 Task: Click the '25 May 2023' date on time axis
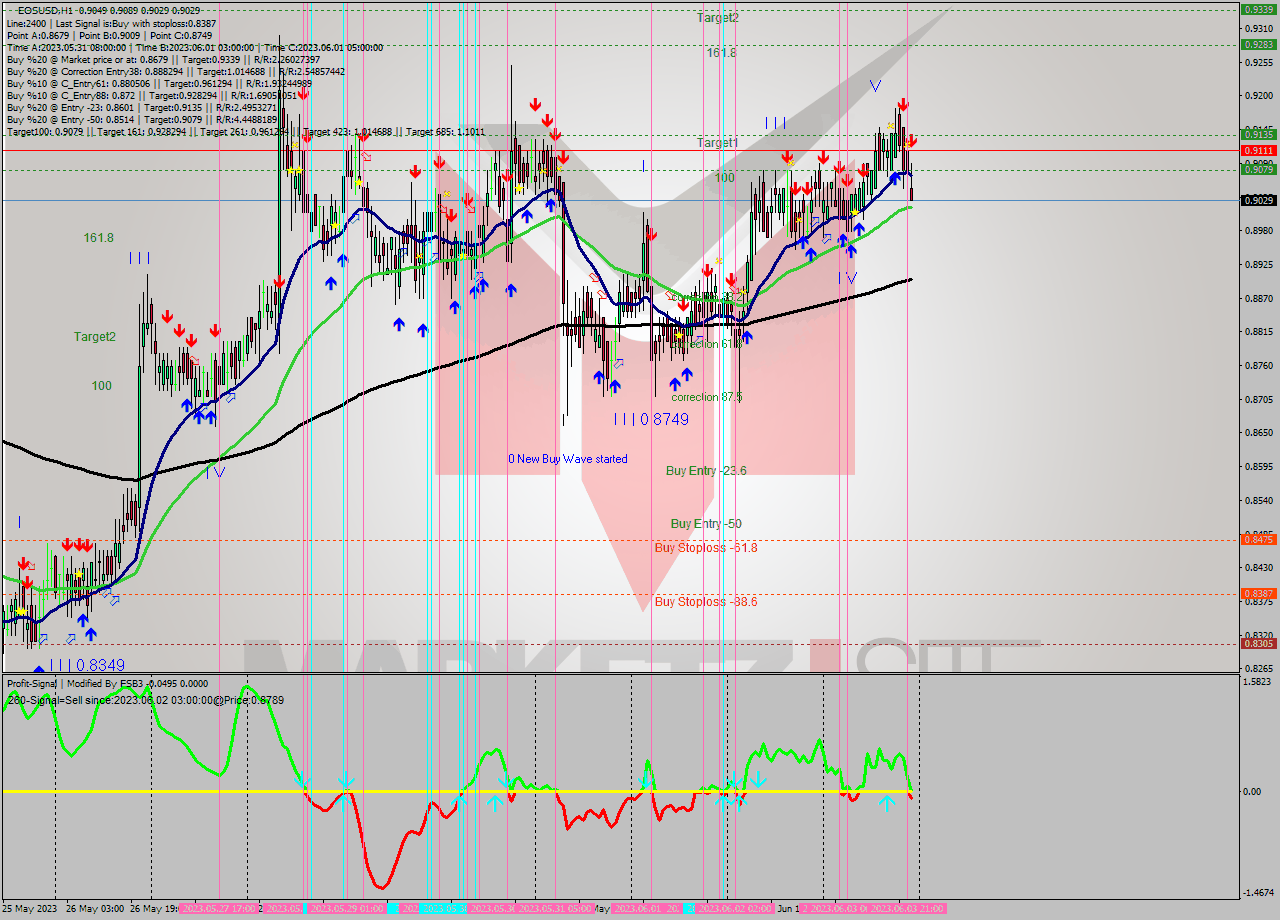point(30,909)
